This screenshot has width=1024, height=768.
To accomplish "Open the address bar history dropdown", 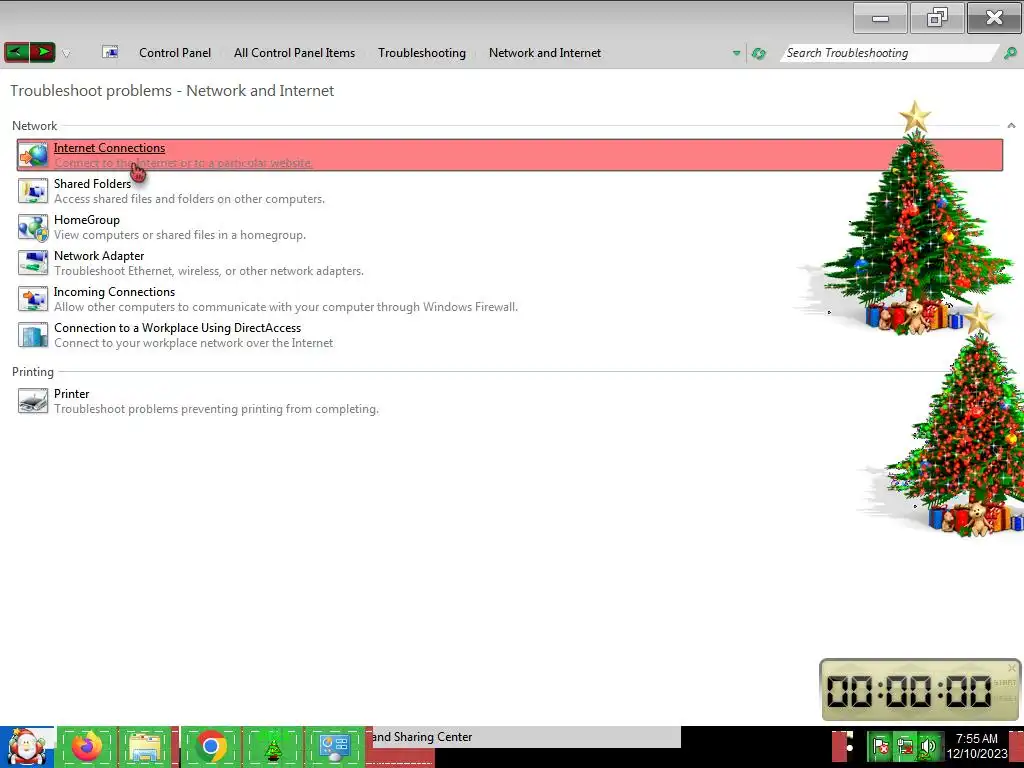I will [x=737, y=54].
